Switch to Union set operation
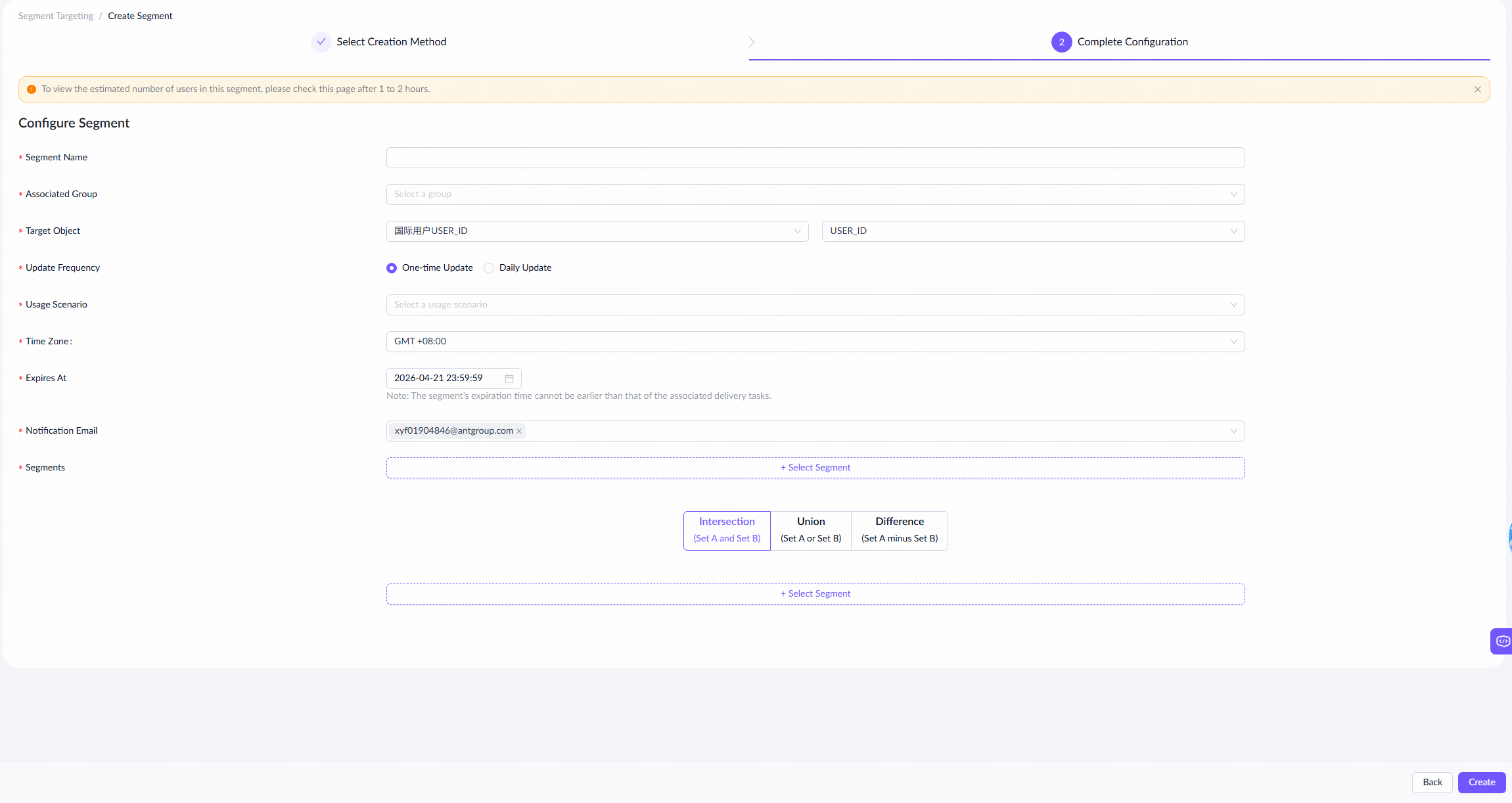The image size is (1512, 803). [811, 530]
